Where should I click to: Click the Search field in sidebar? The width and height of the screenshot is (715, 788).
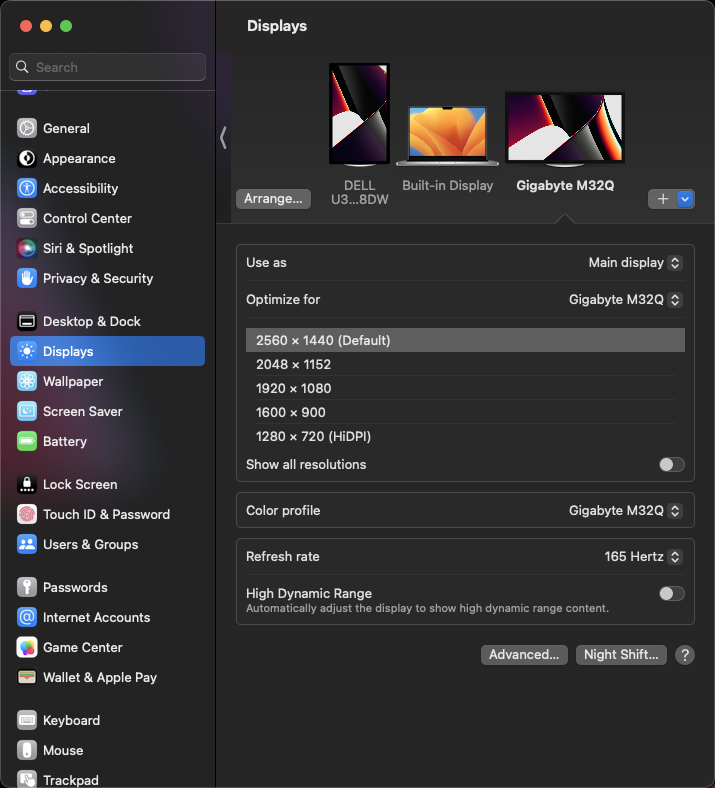click(x=108, y=67)
